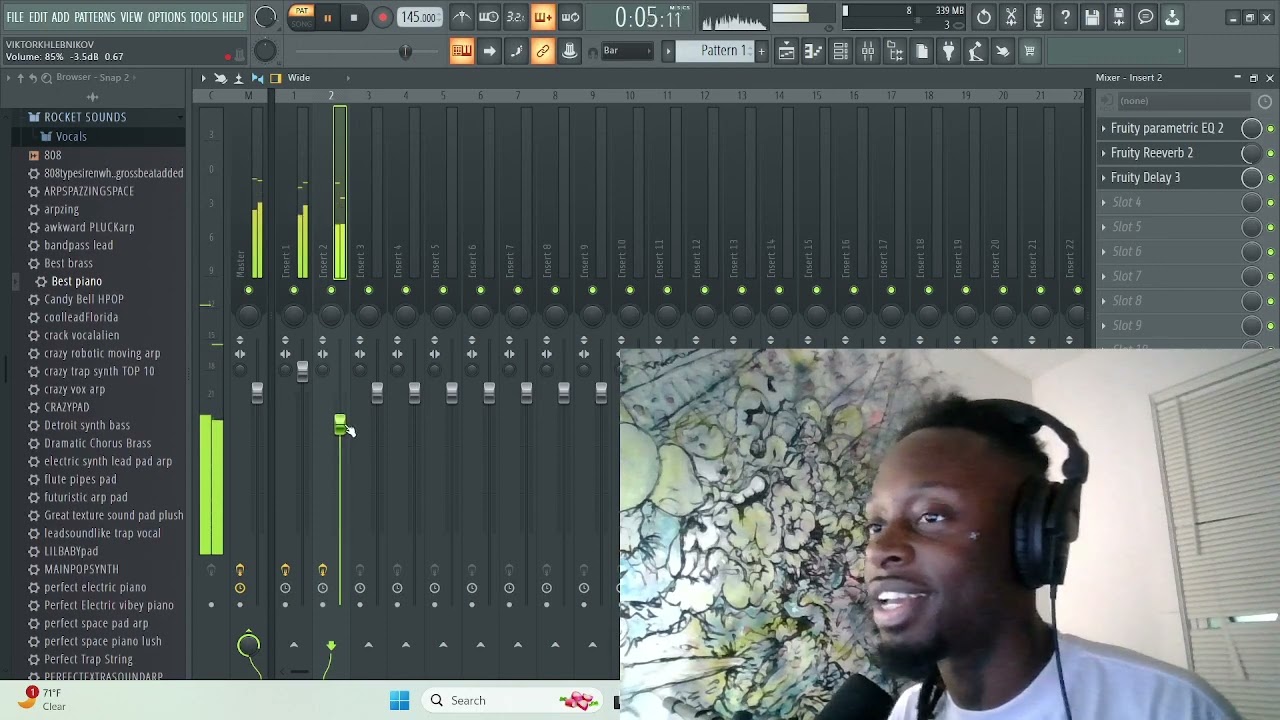Toggle the recording countdown icon
Viewport: 1280px width, 720px height.
pyautogui.click(x=515, y=17)
